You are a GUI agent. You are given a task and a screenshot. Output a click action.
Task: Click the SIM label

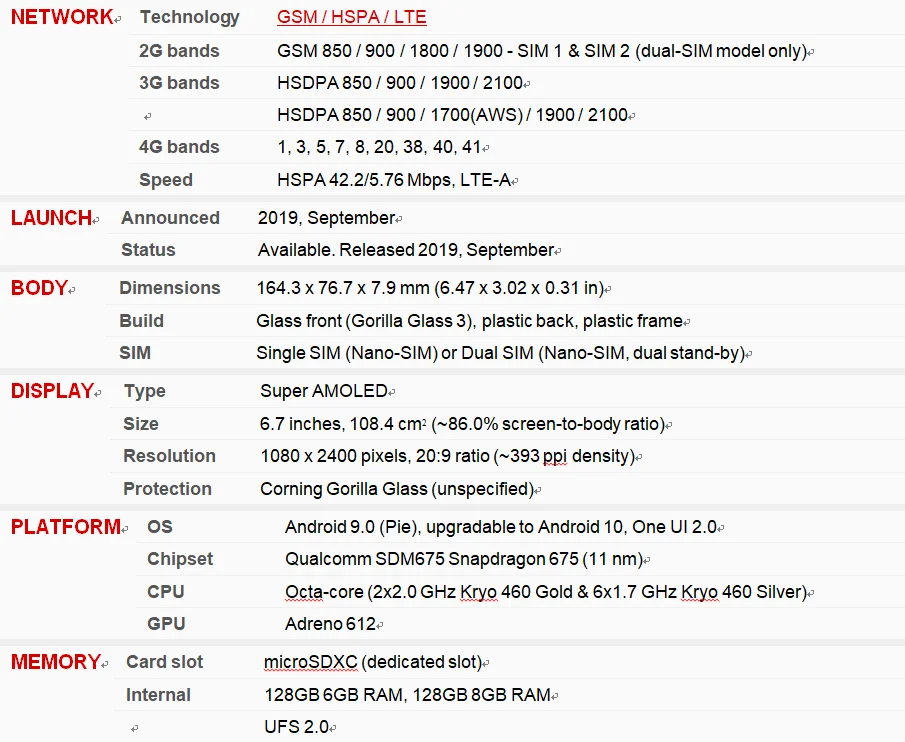coord(135,353)
